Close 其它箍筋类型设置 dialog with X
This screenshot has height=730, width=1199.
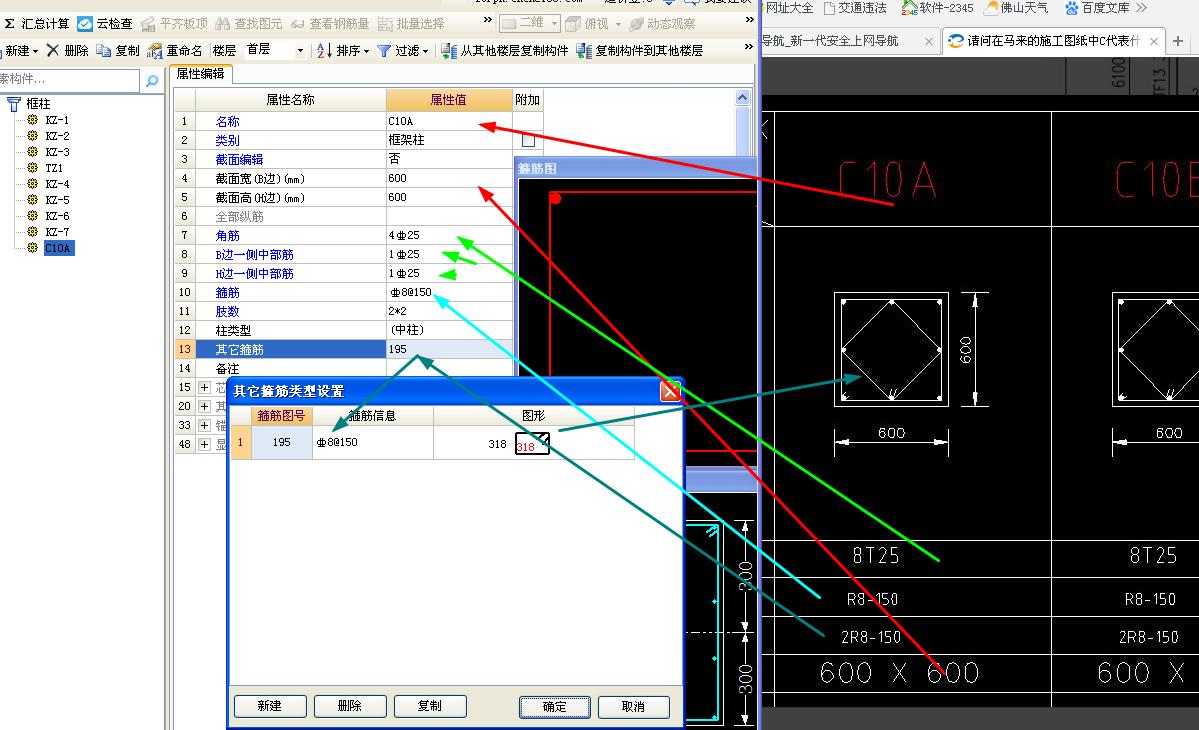pos(670,391)
